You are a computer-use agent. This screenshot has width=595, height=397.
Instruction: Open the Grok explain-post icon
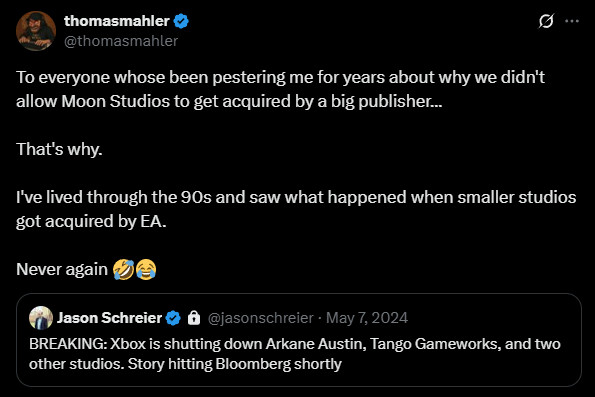(x=546, y=21)
